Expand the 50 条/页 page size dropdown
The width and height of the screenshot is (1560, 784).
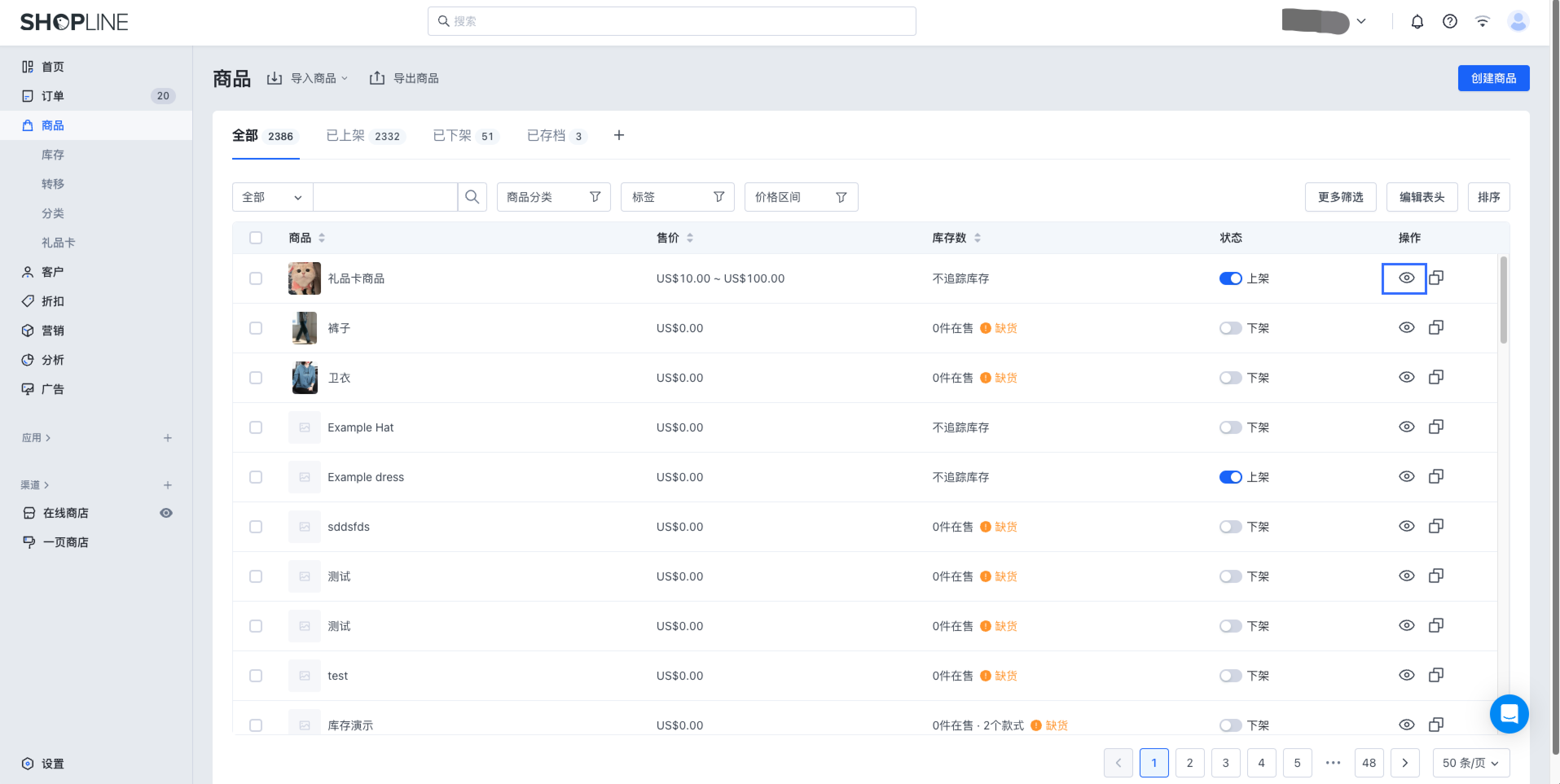click(x=1470, y=763)
